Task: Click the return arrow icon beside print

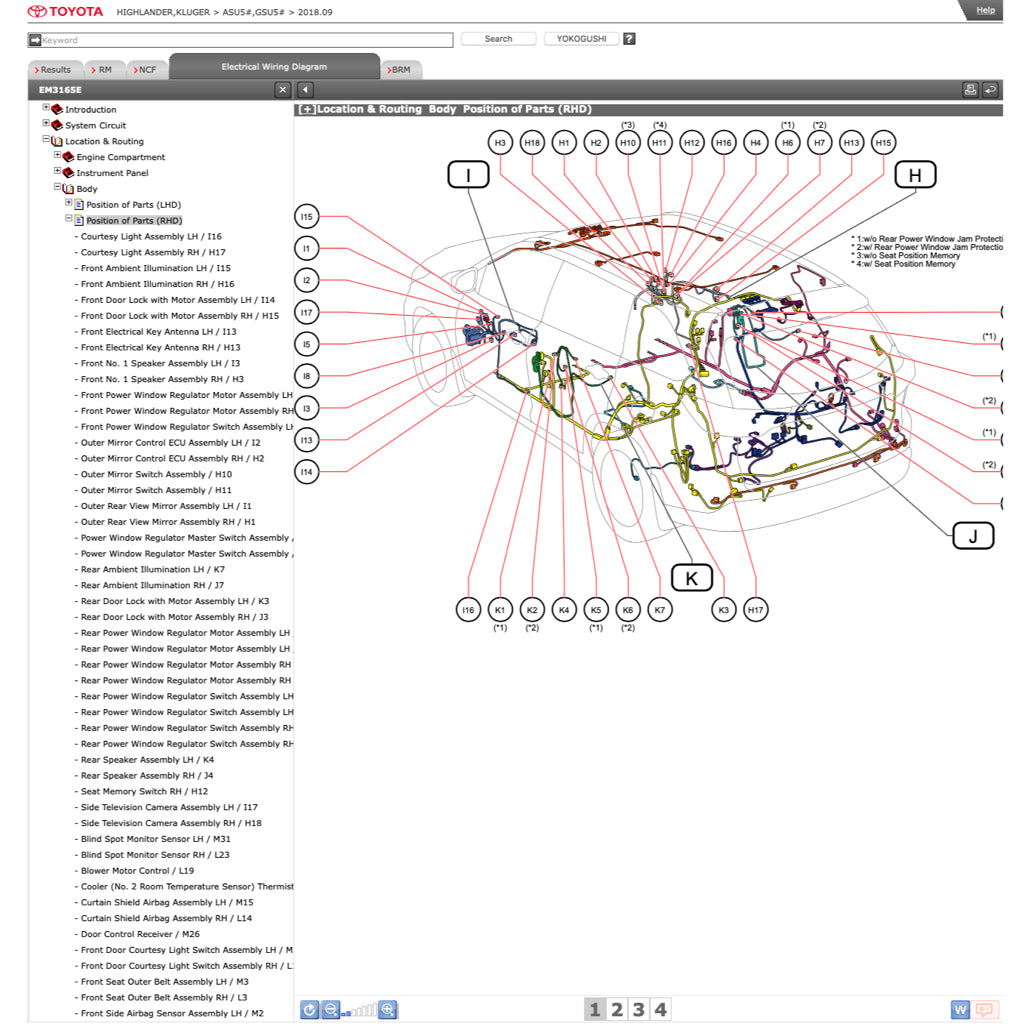Action: point(990,90)
